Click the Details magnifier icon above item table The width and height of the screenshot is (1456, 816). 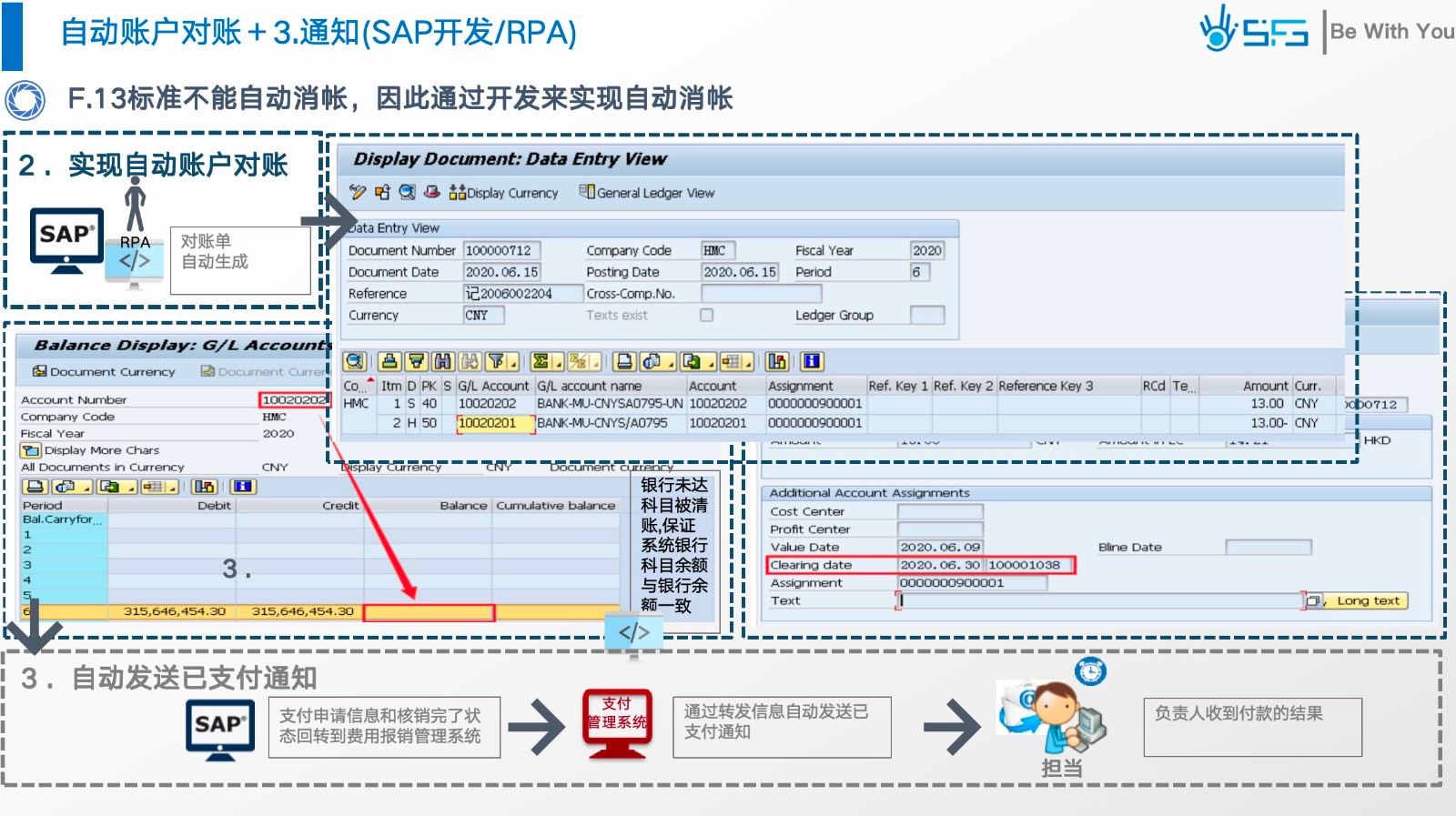[355, 361]
